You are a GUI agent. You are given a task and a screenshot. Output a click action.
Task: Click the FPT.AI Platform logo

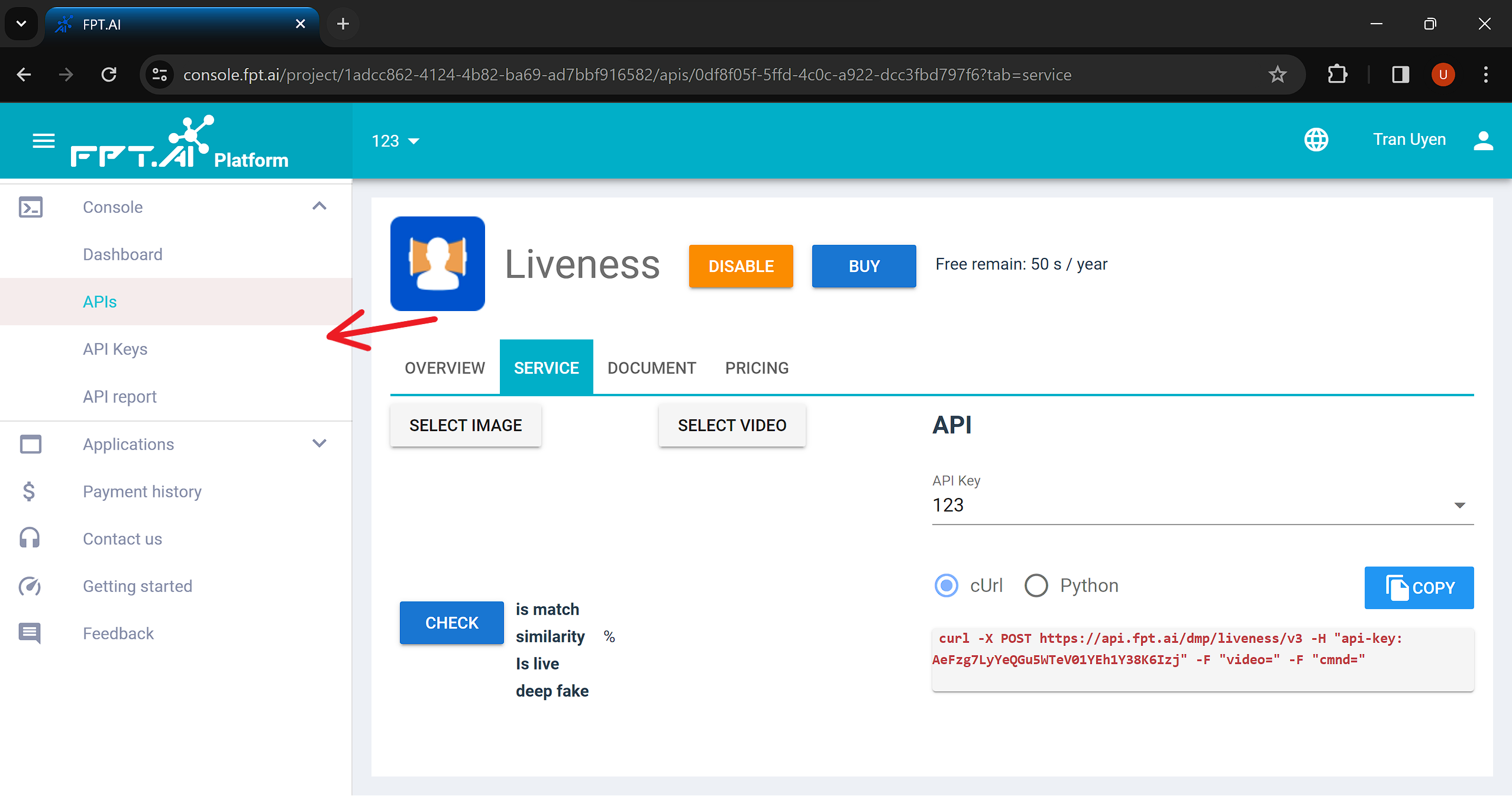click(179, 142)
